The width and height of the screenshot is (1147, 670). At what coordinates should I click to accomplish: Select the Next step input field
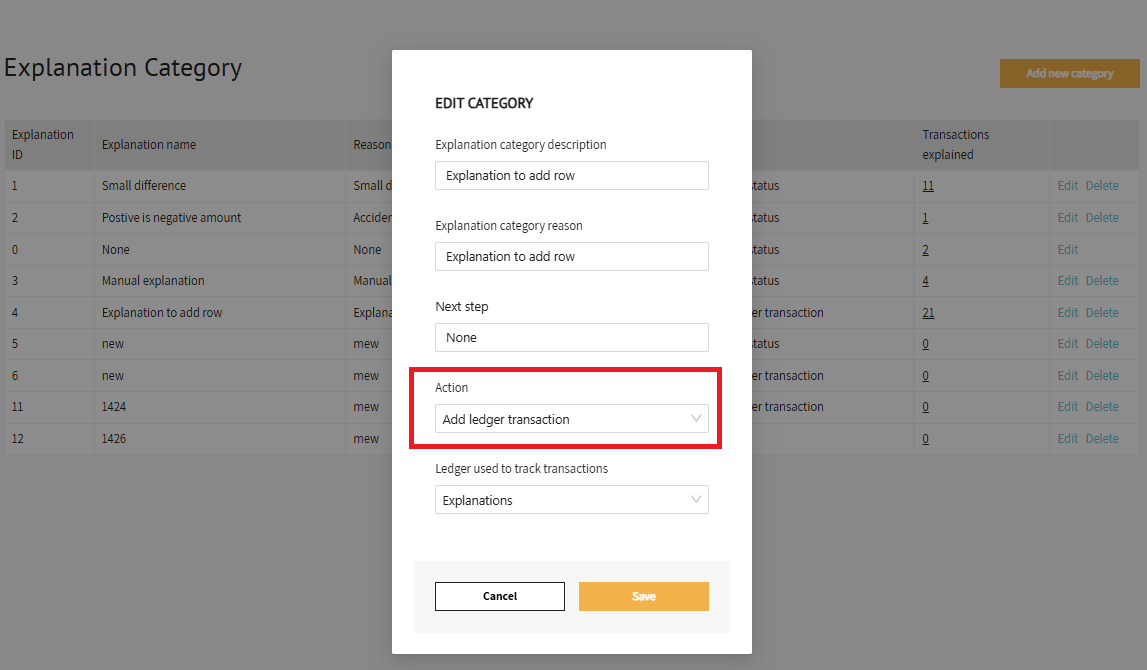(571, 338)
